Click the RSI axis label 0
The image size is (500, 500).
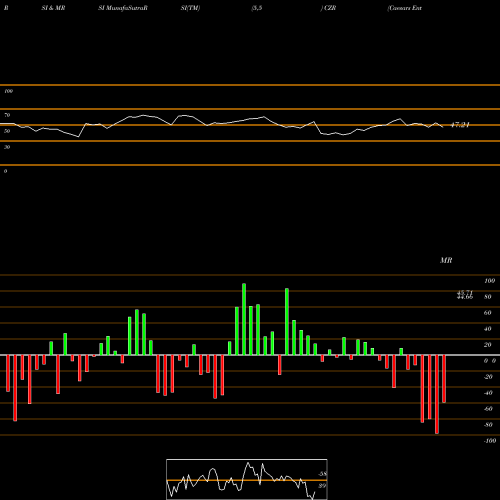pos(5,171)
